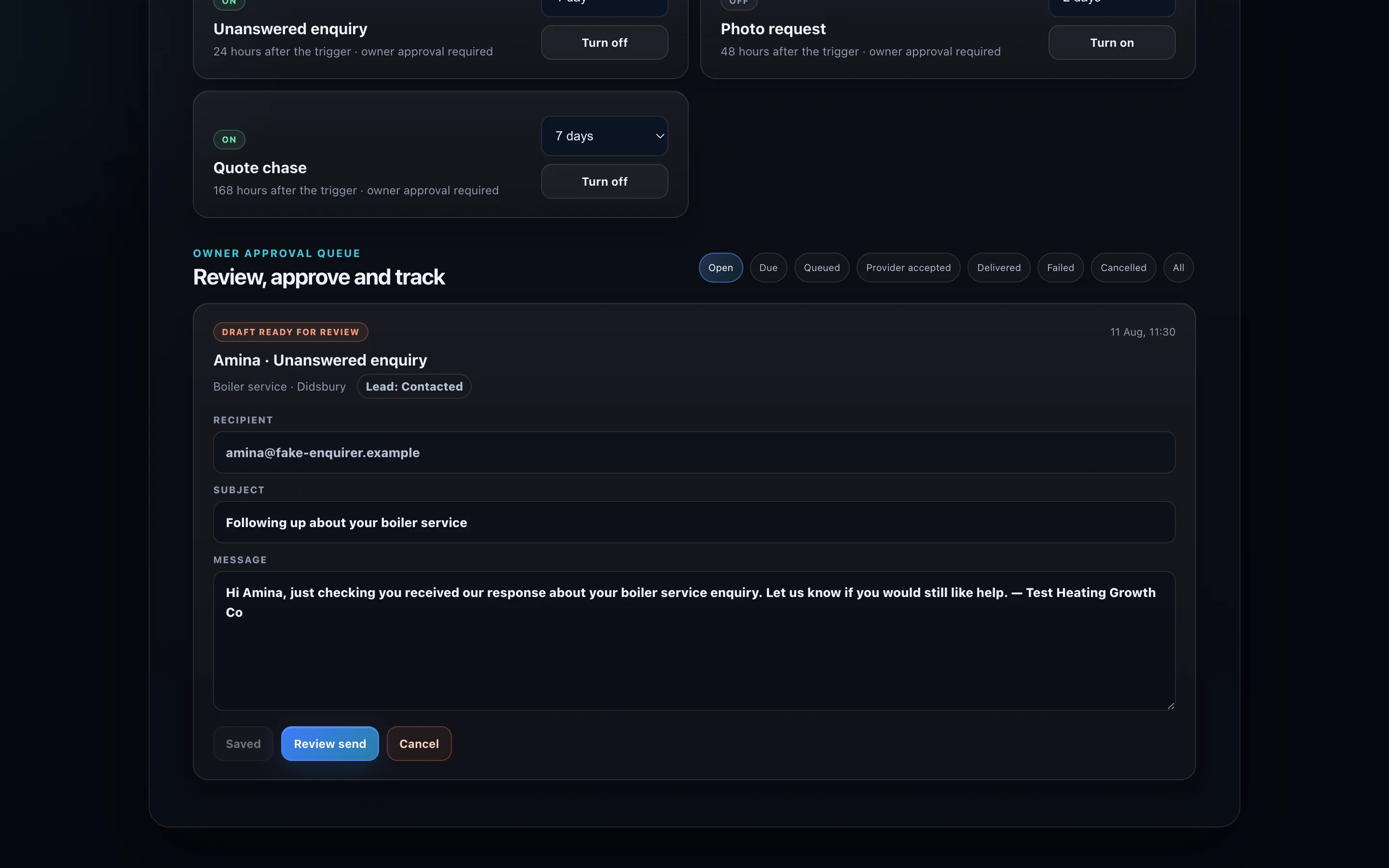Image resolution: width=1389 pixels, height=868 pixels.
Task: Focus the Message text area
Action: (694, 641)
